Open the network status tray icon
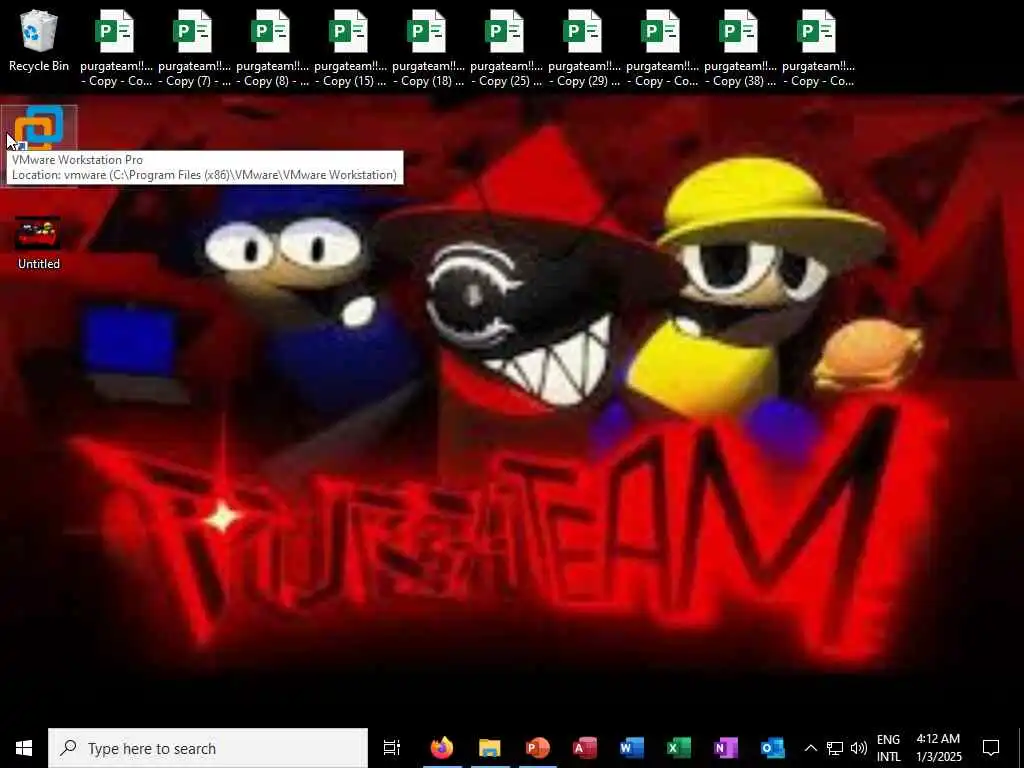Viewport: 1024px width, 768px height. click(835, 748)
